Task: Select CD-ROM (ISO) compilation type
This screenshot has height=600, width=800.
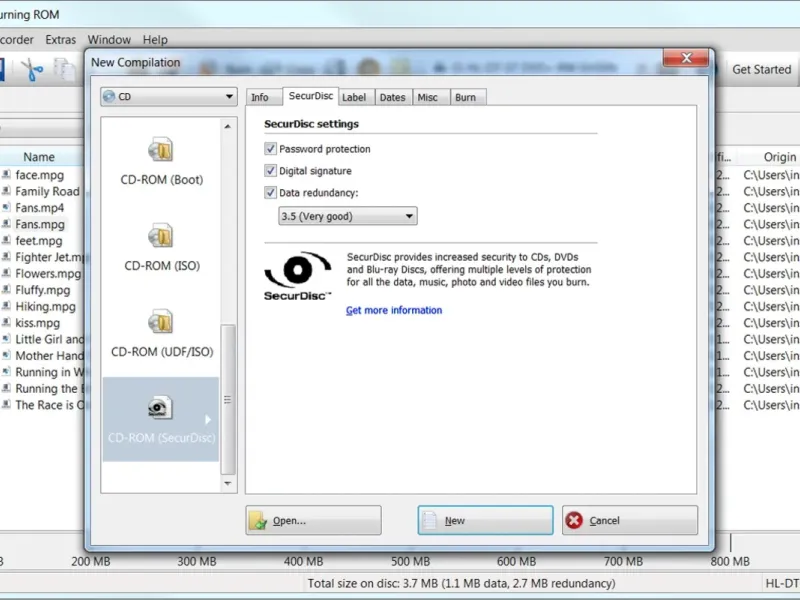Action: pyautogui.click(x=161, y=247)
